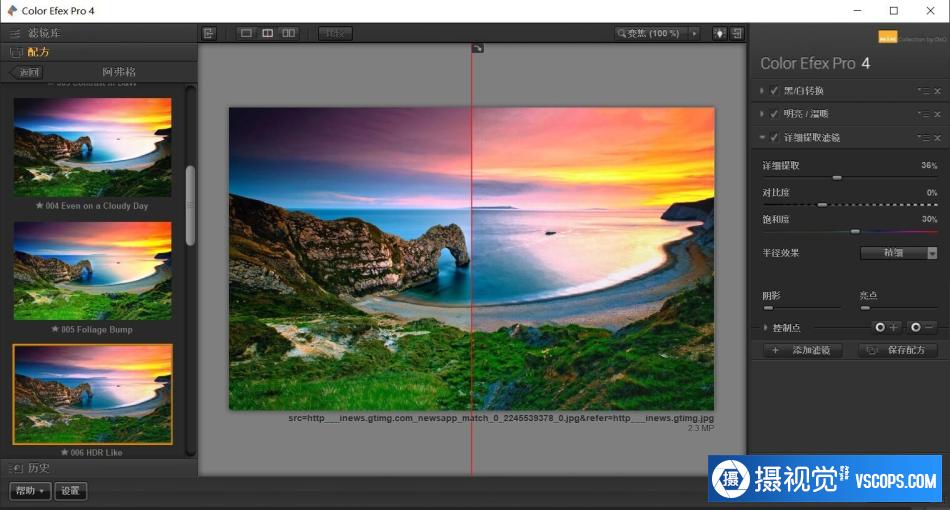
Task: Remove the 明亮 / 温暖 filter with X
Action: (937, 114)
